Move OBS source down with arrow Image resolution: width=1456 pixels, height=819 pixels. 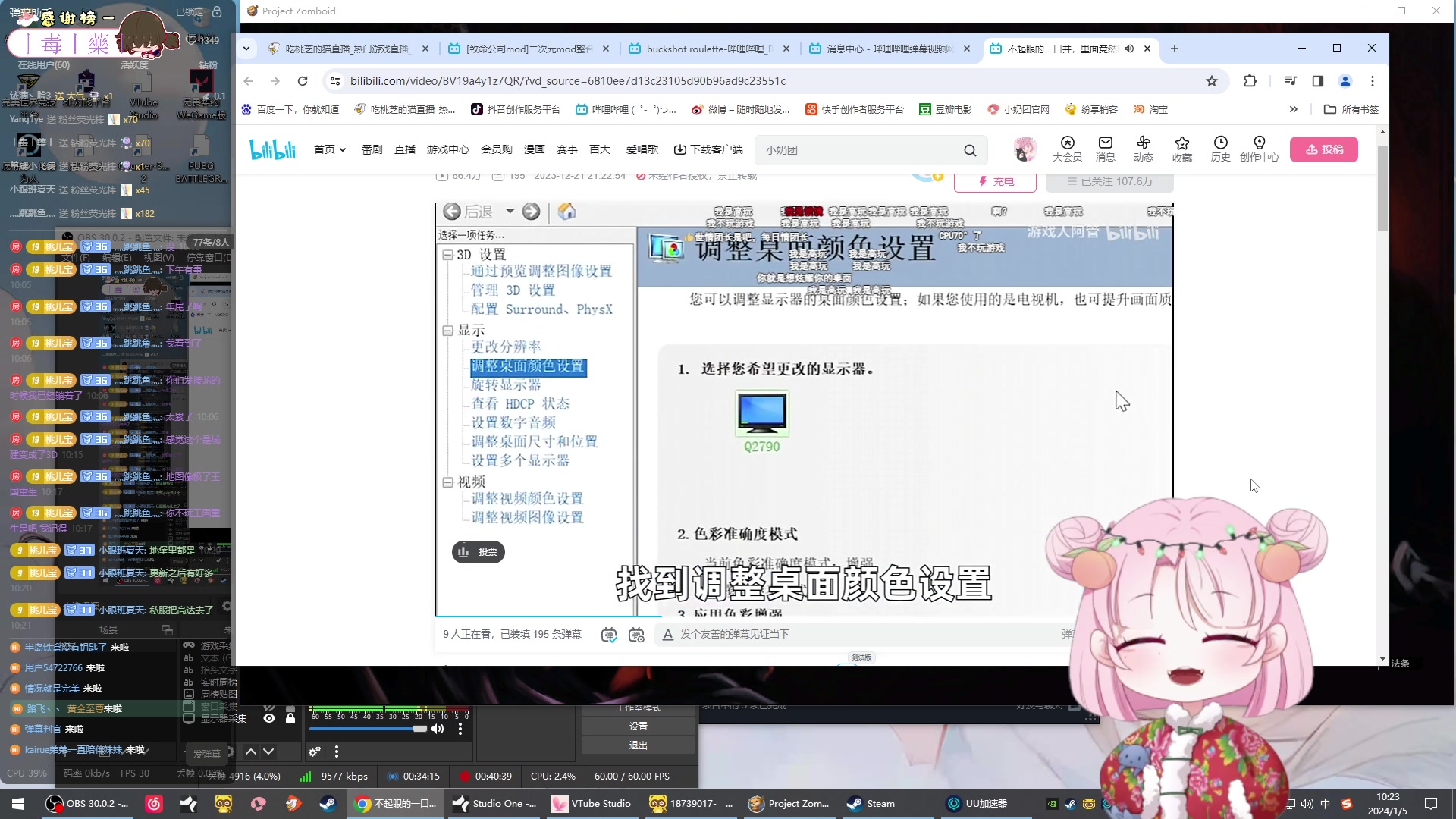click(268, 752)
